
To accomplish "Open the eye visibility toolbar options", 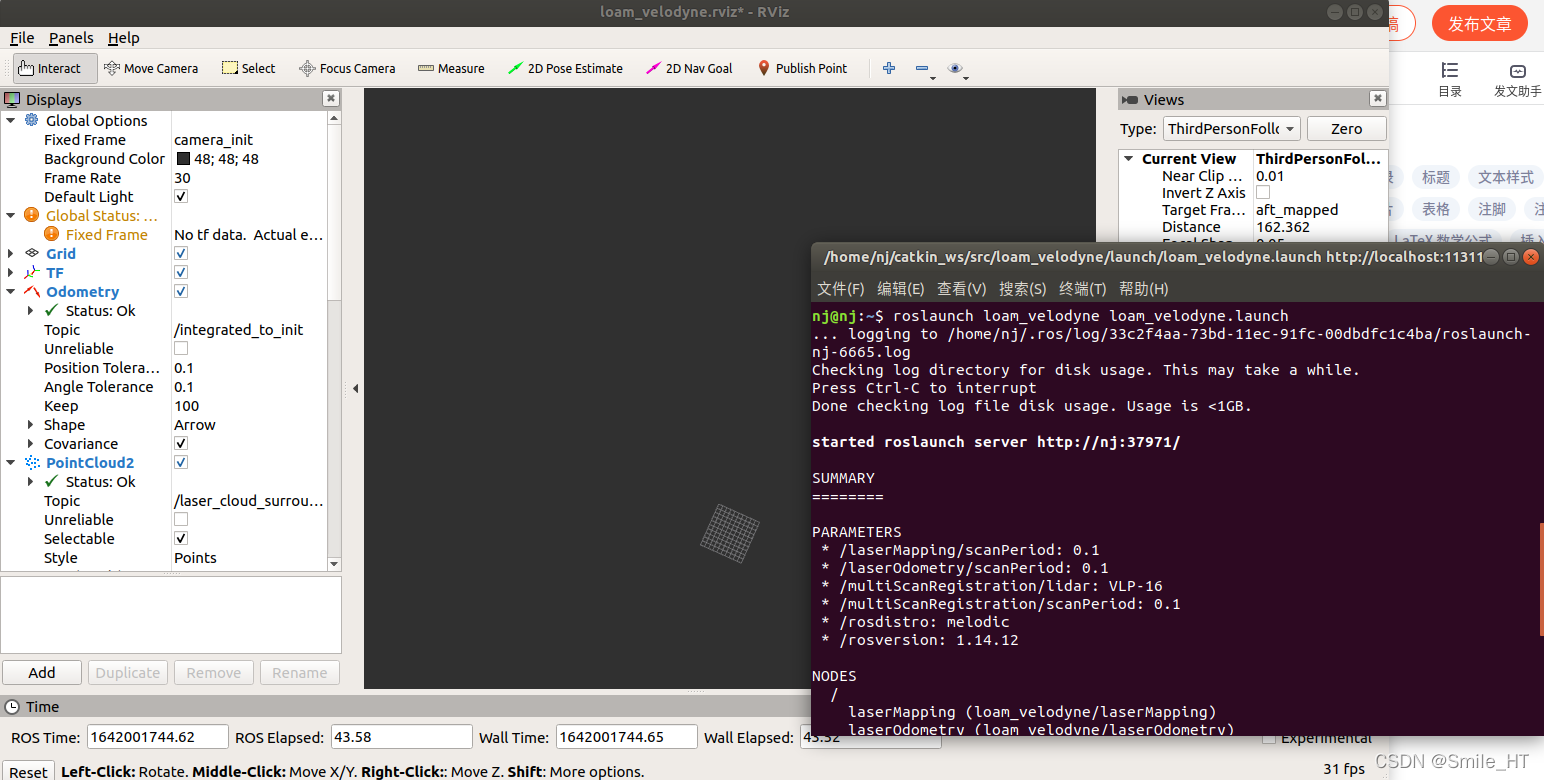I will click(956, 68).
